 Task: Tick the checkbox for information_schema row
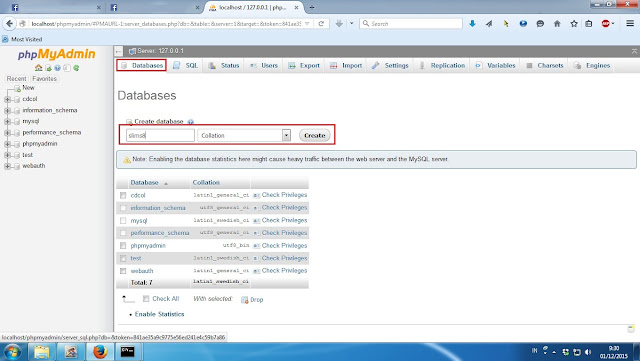coord(123,208)
